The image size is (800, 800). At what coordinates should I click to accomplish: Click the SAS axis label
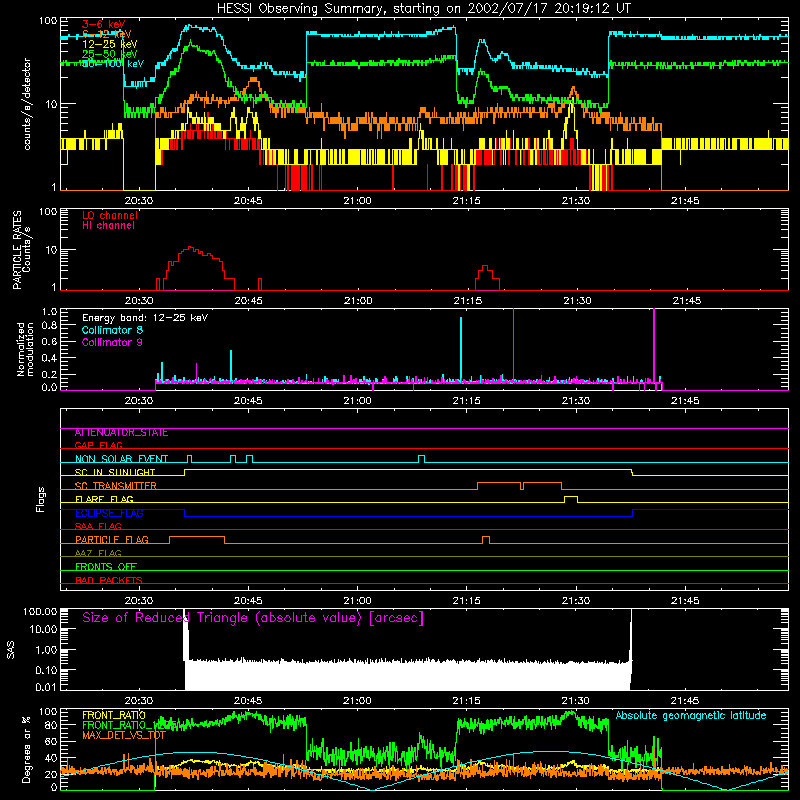11,650
